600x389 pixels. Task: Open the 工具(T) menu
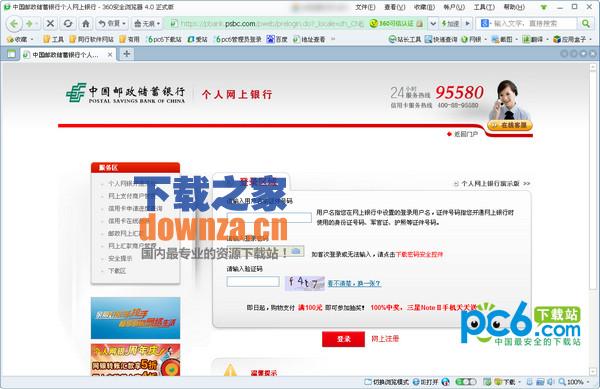coord(484,7)
